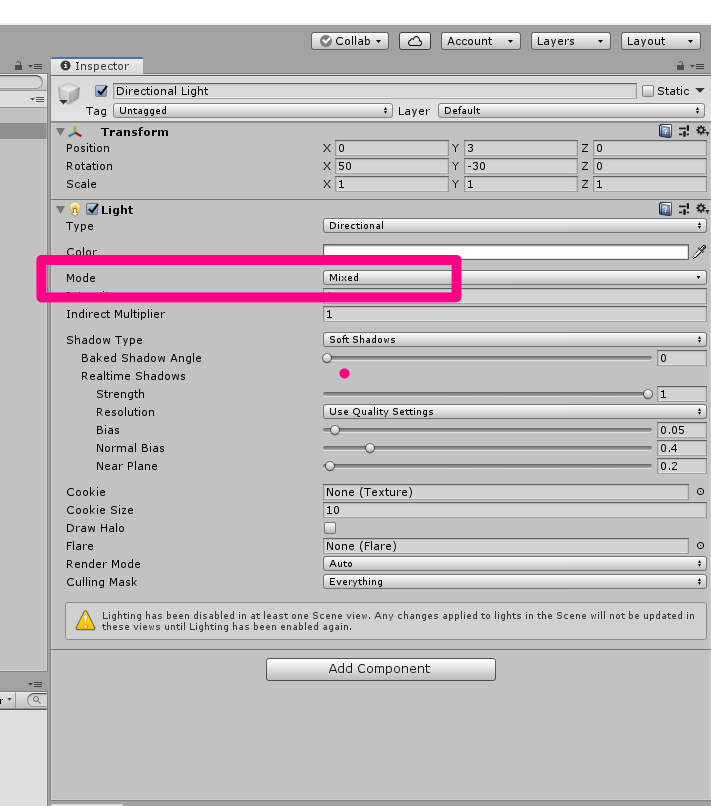
Task: Open Flare object picker circle
Action: 700,546
